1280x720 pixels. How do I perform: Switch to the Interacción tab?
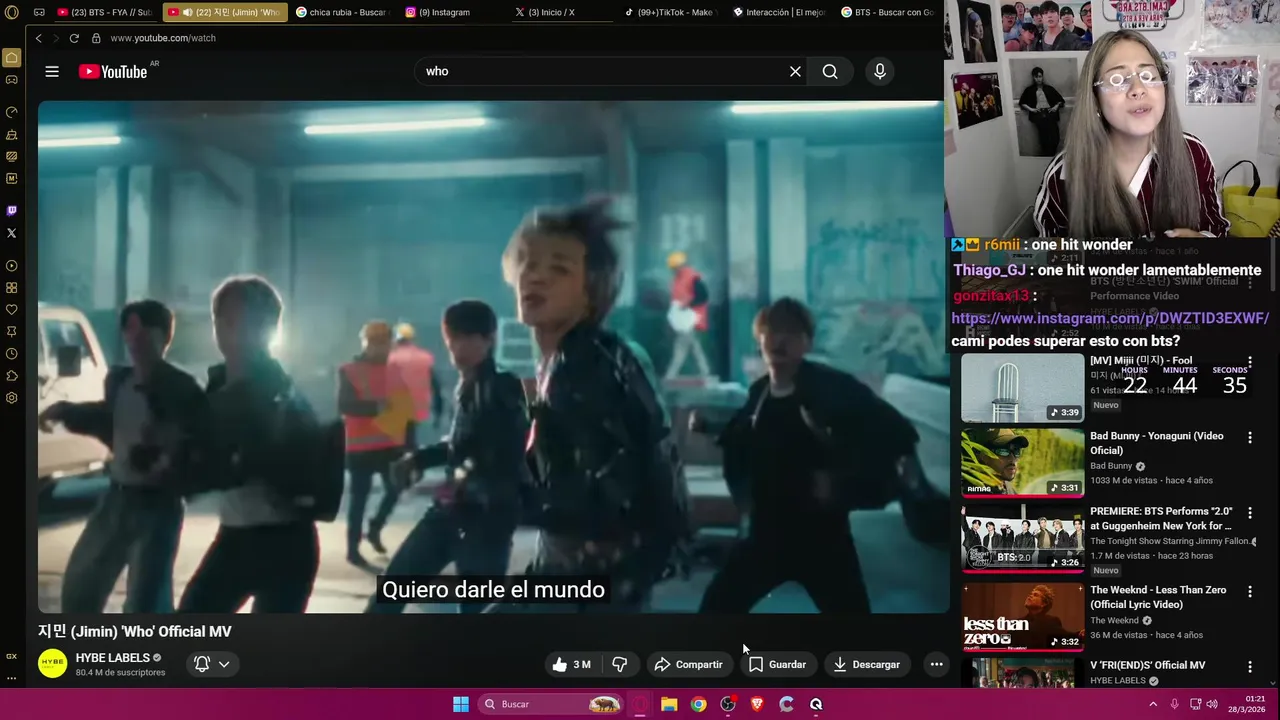pos(778,12)
